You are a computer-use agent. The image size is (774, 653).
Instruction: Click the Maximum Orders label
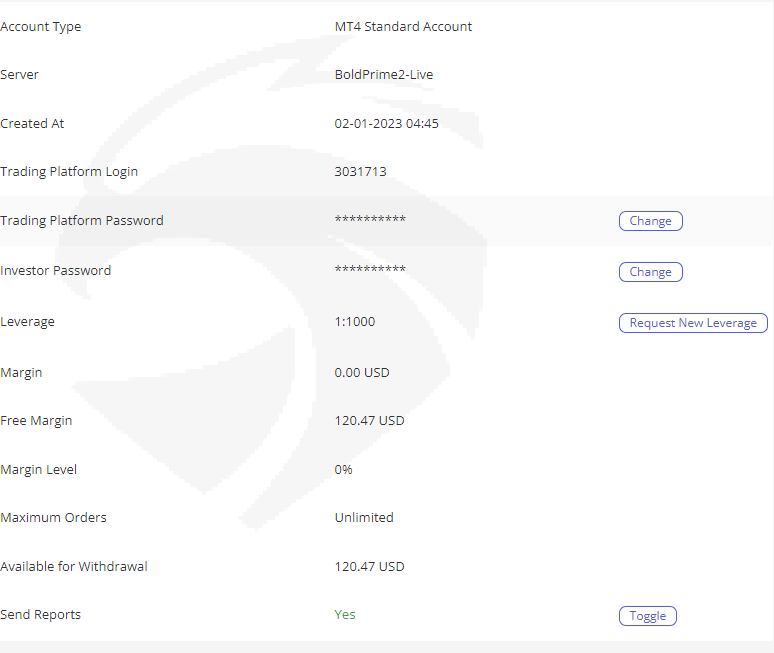[53, 518]
